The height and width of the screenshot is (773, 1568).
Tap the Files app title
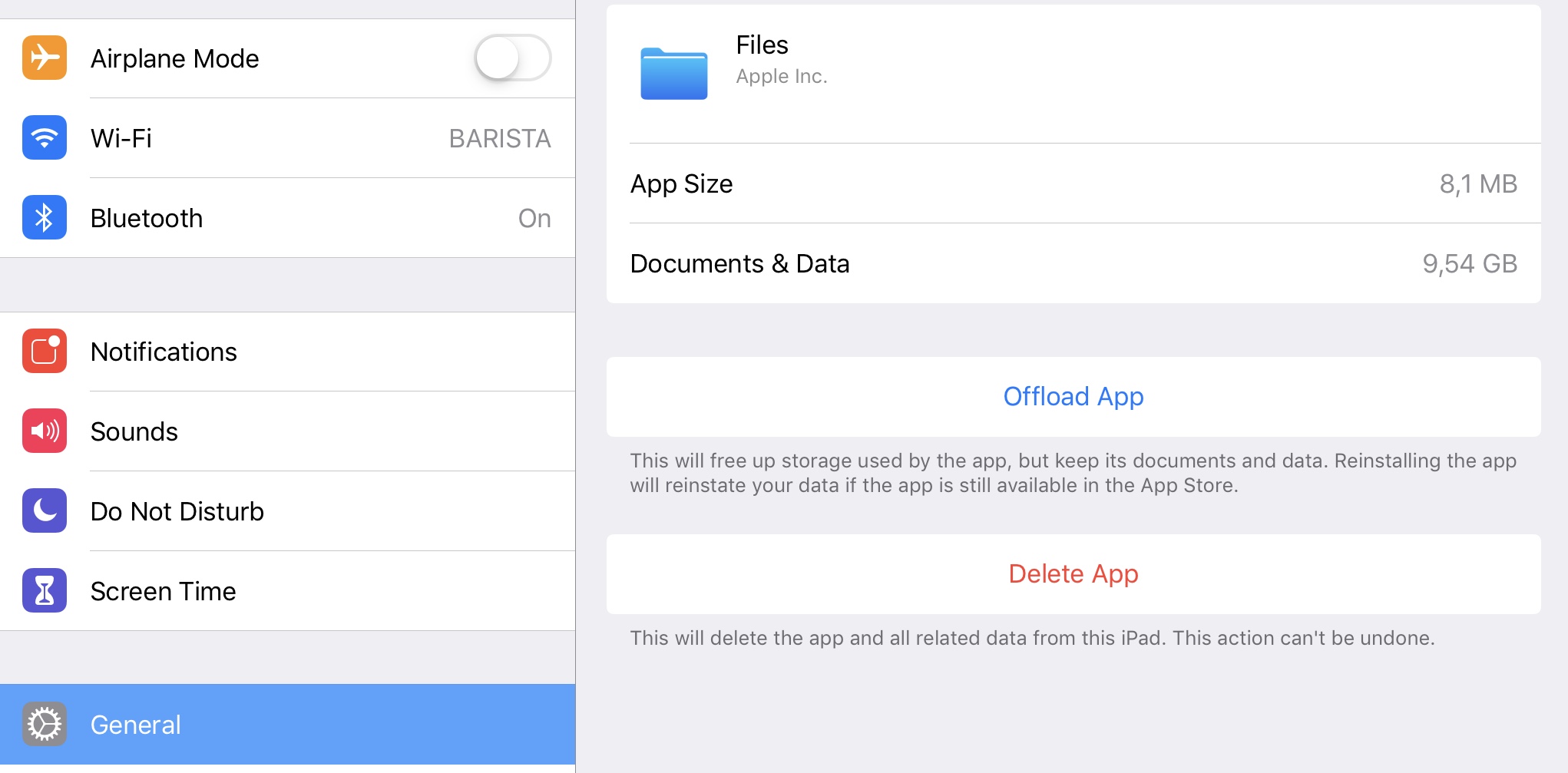tap(762, 45)
